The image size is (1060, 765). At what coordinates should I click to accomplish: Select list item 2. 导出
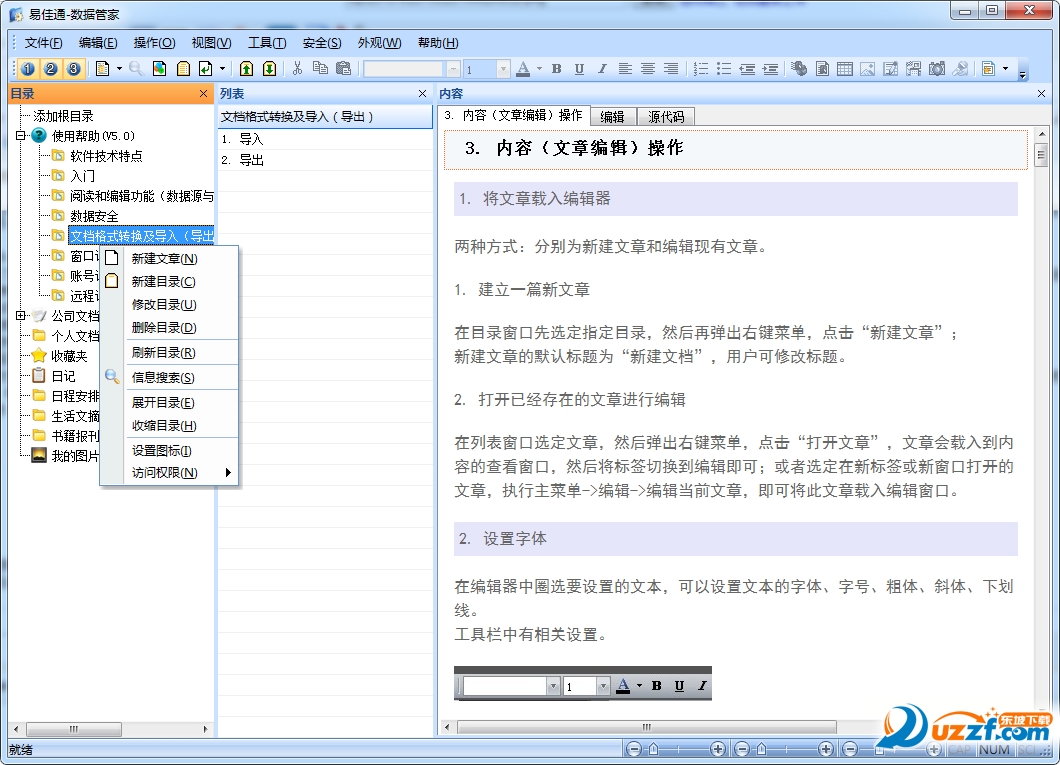pyautogui.click(x=324, y=160)
